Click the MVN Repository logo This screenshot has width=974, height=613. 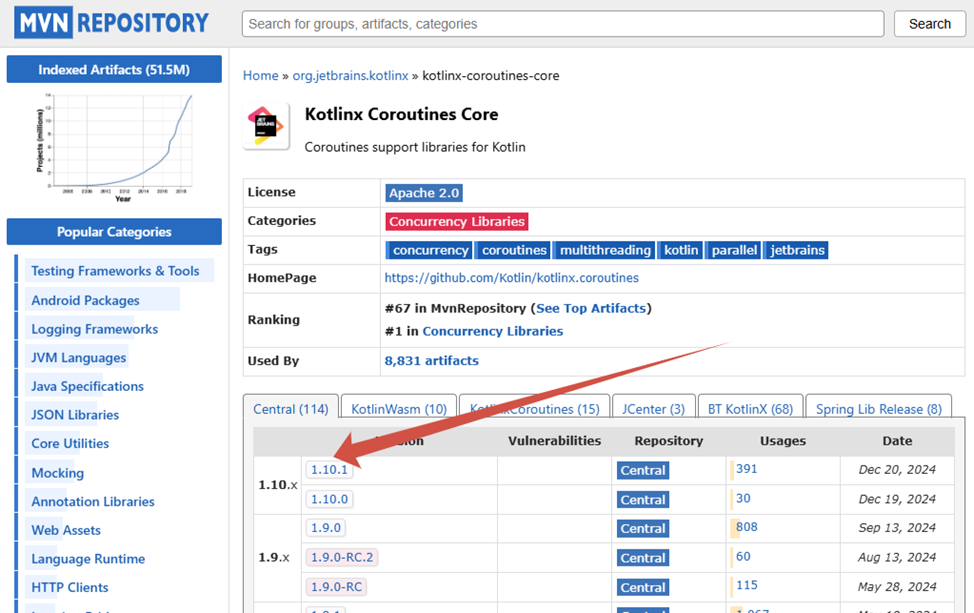pos(113,22)
